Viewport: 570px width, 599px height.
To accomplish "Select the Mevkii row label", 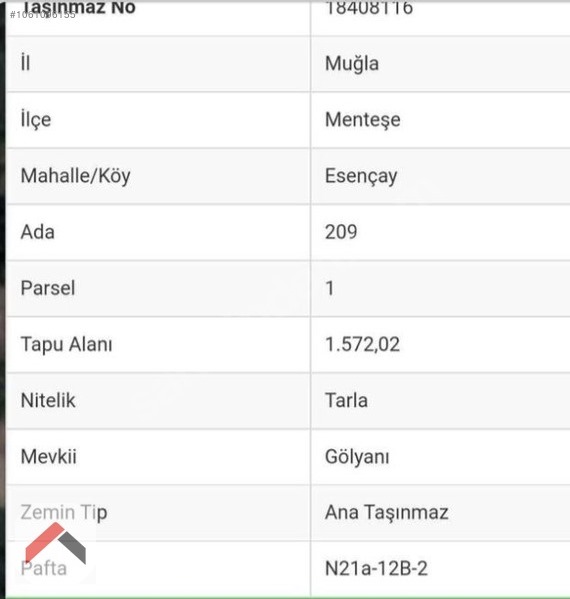I will point(49,457).
